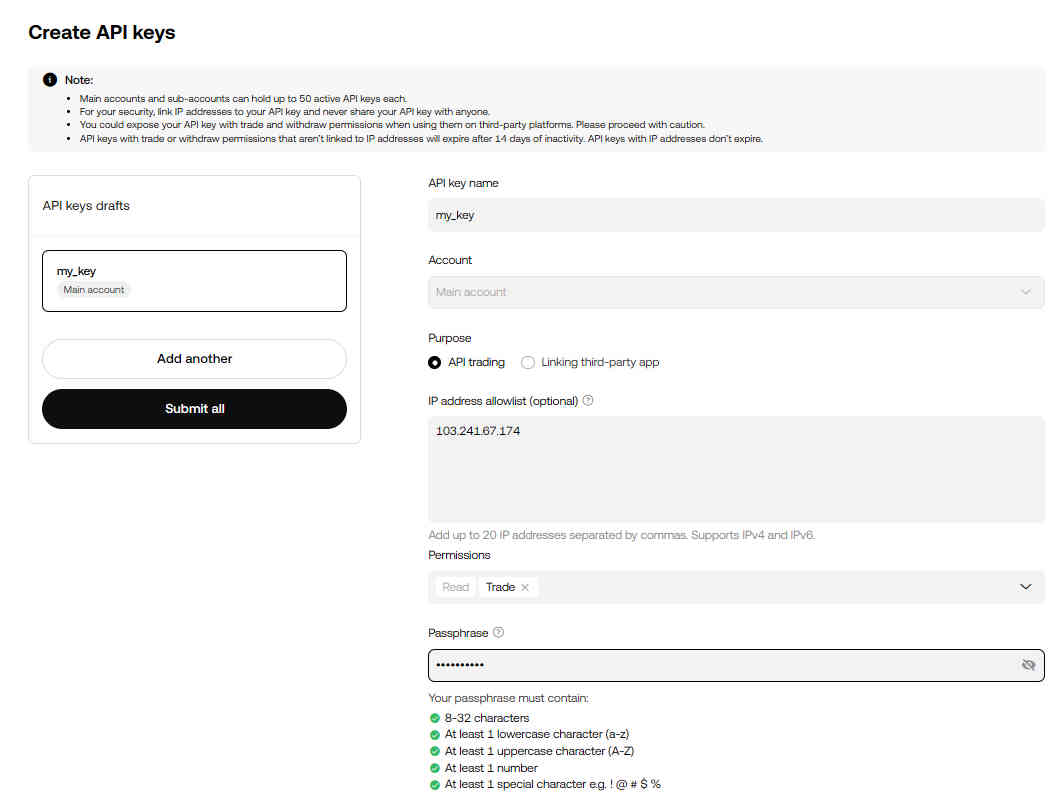Focus the IP address allowlist textarea
Image resolution: width=1049 pixels, height=804 pixels.
tap(736, 469)
